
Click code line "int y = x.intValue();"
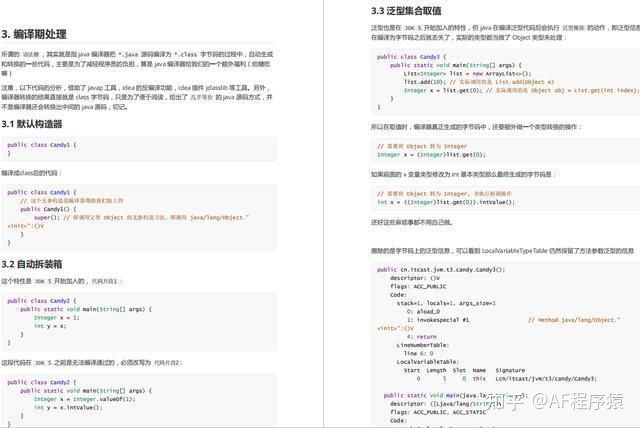pyautogui.click(x=68, y=408)
